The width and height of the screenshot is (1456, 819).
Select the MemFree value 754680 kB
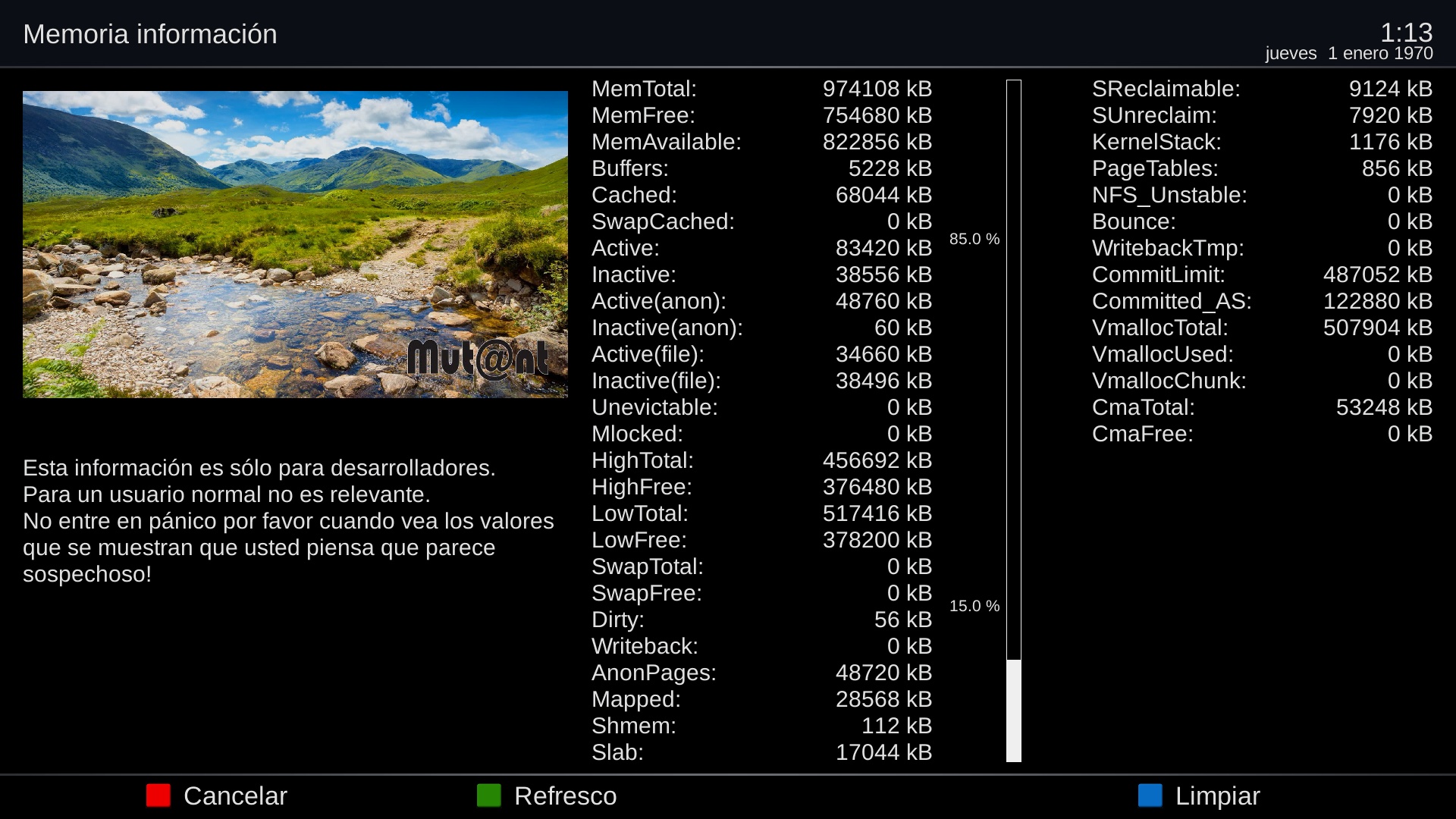point(877,115)
